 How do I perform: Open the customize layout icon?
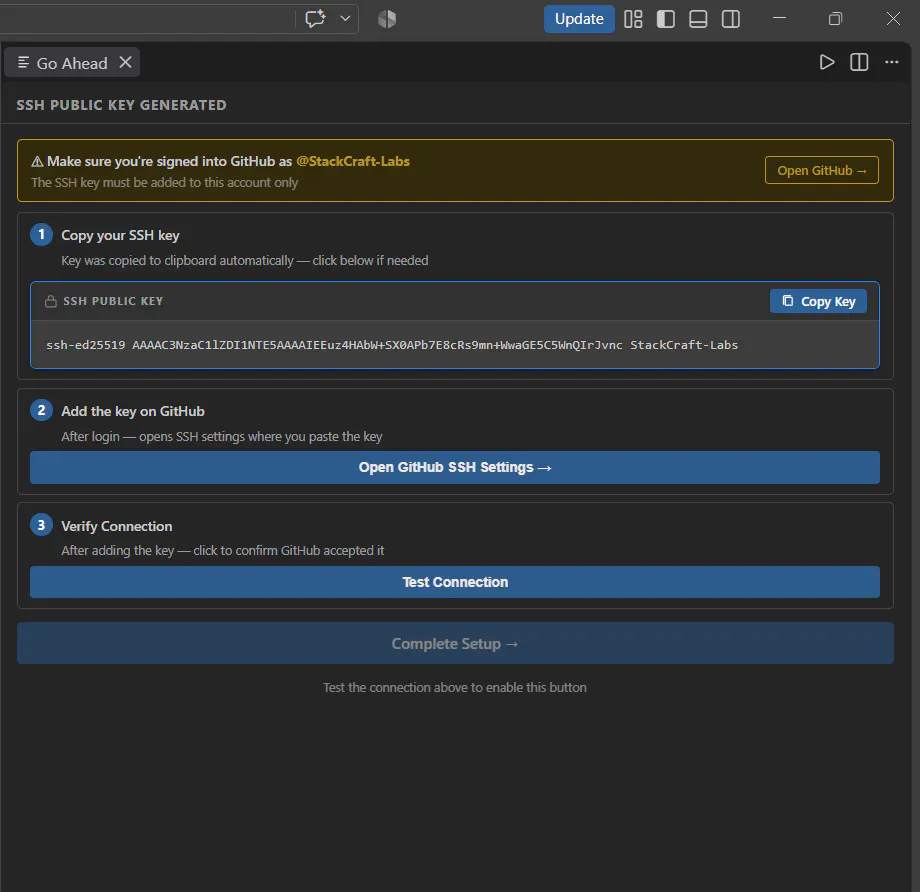point(633,19)
